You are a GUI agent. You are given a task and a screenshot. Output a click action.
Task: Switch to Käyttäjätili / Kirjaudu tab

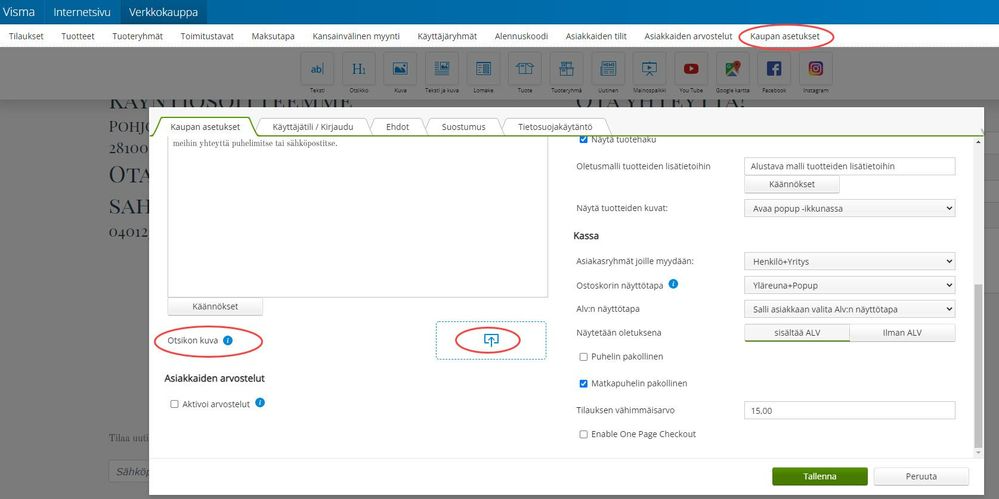pos(313,127)
